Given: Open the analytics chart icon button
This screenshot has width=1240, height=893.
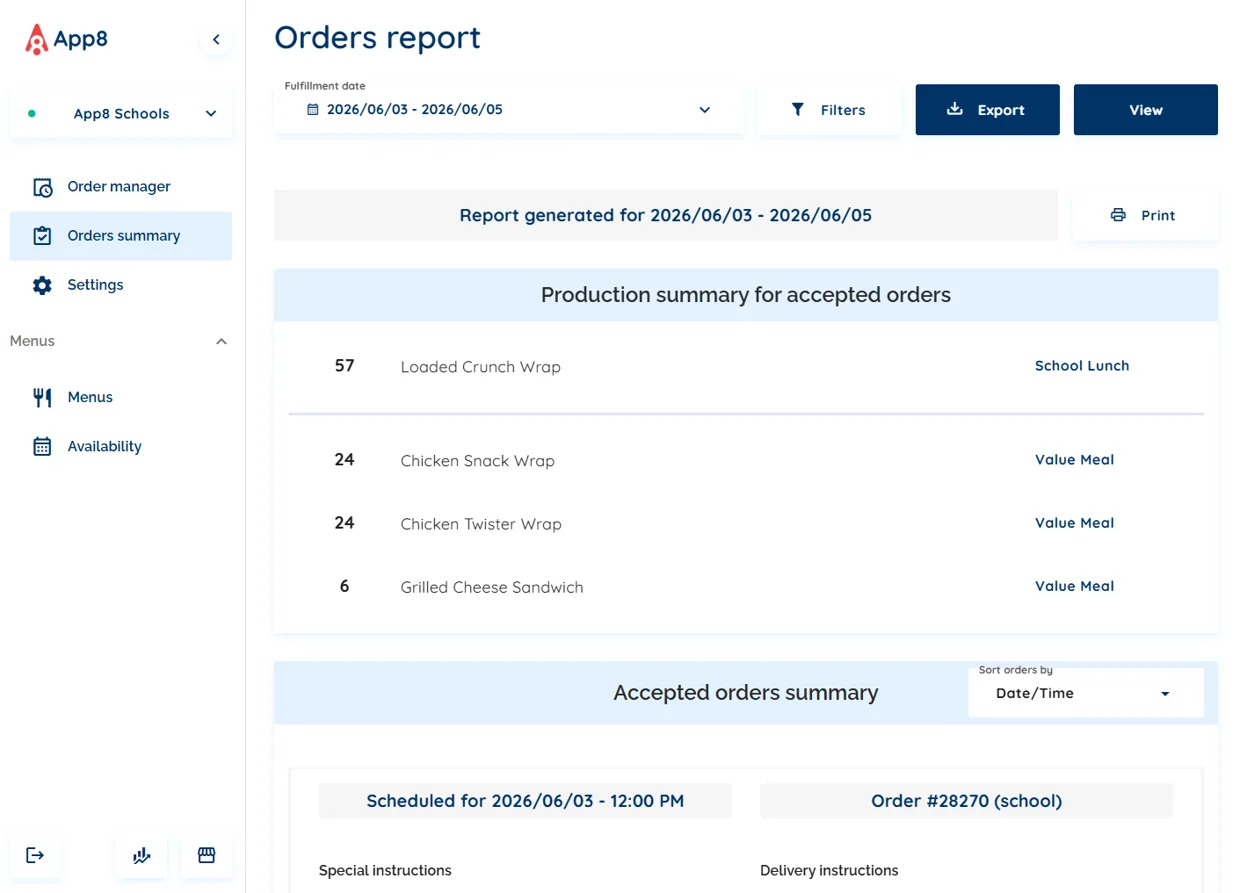Looking at the screenshot, I should 141,855.
